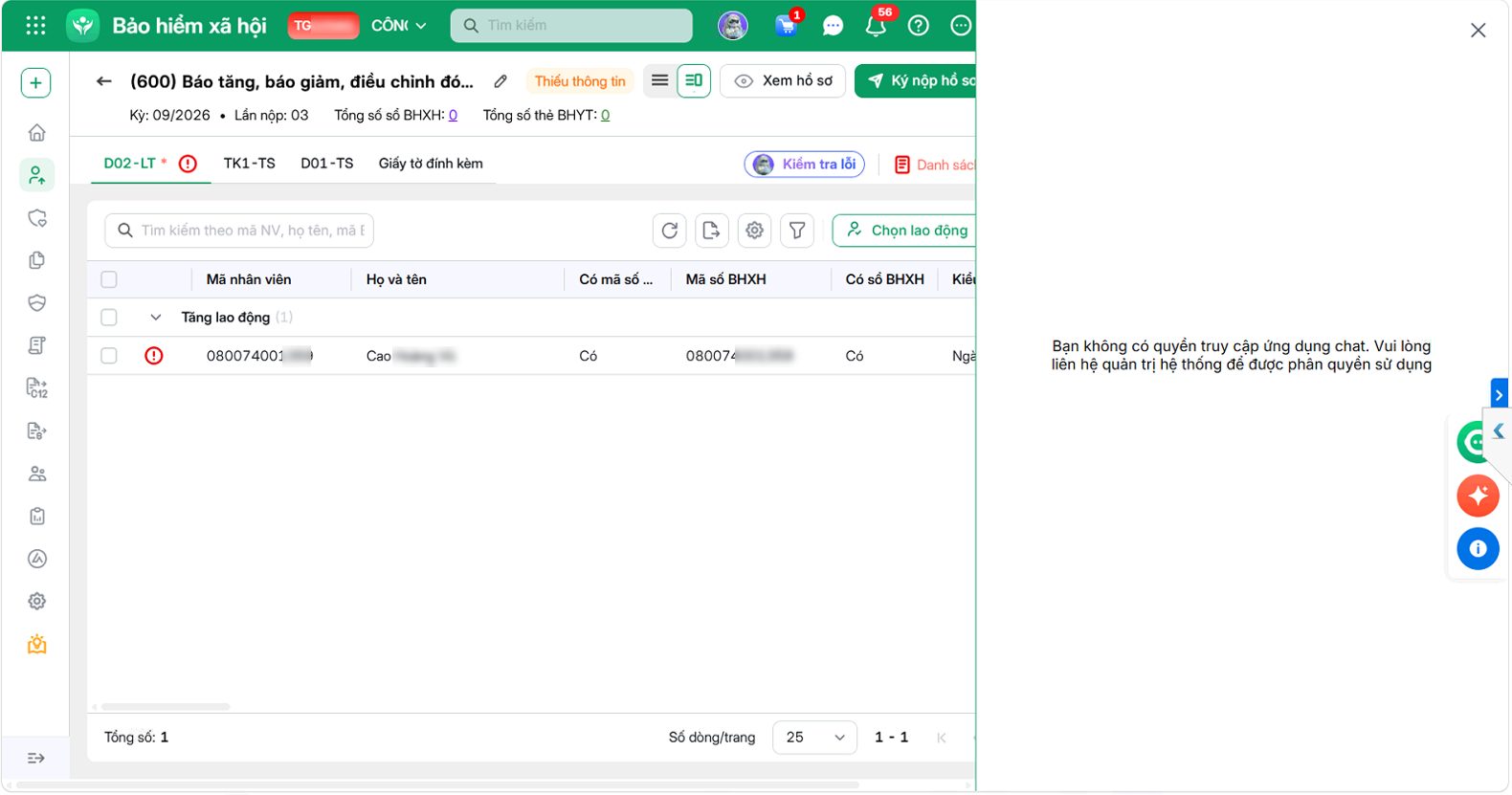The height and width of the screenshot is (795, 1512).
Task: Select the checkbox for employee Cao row
Action: pyautogui.click(x=109, y=356)
